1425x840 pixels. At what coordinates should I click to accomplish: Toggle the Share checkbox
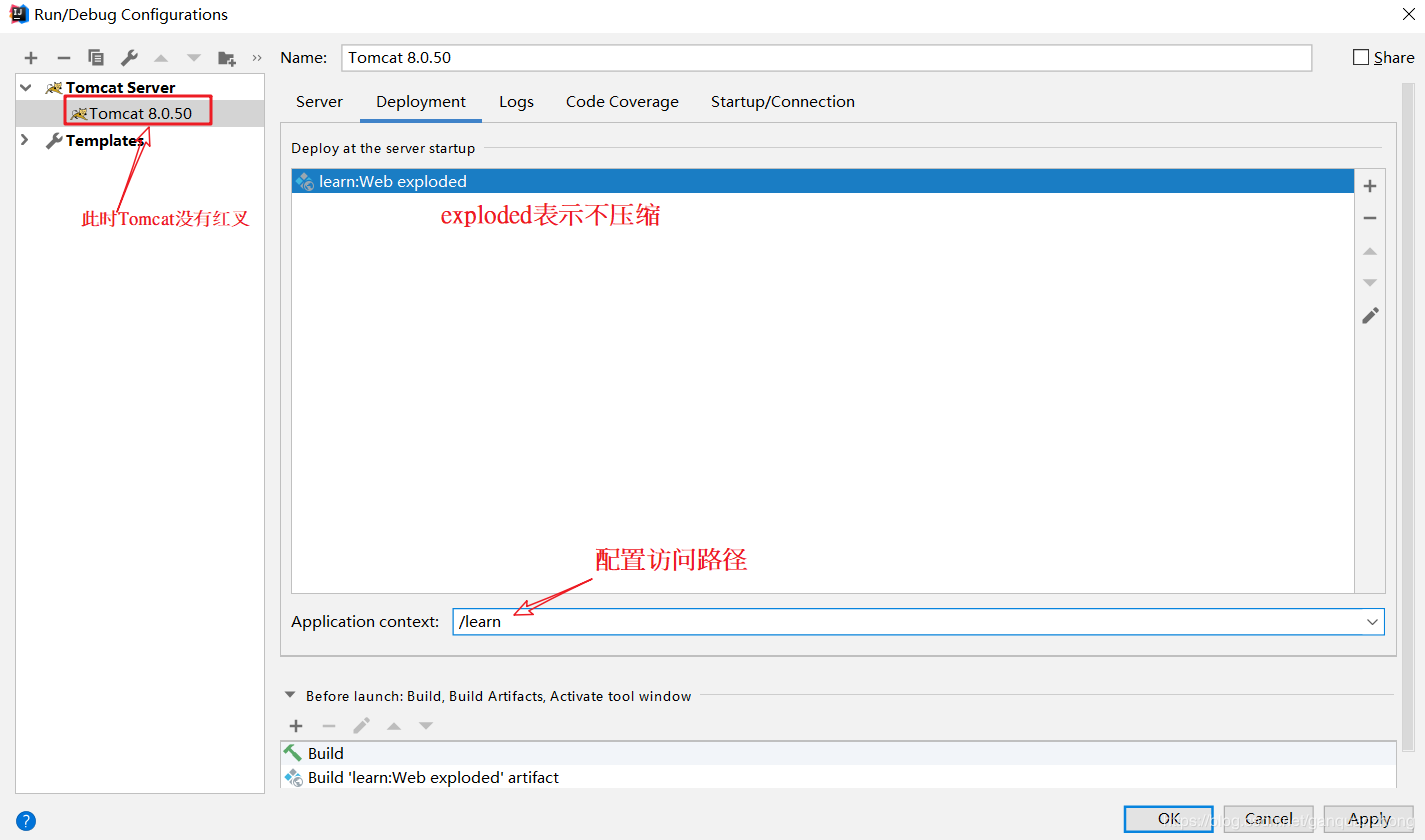[1361, 58]
